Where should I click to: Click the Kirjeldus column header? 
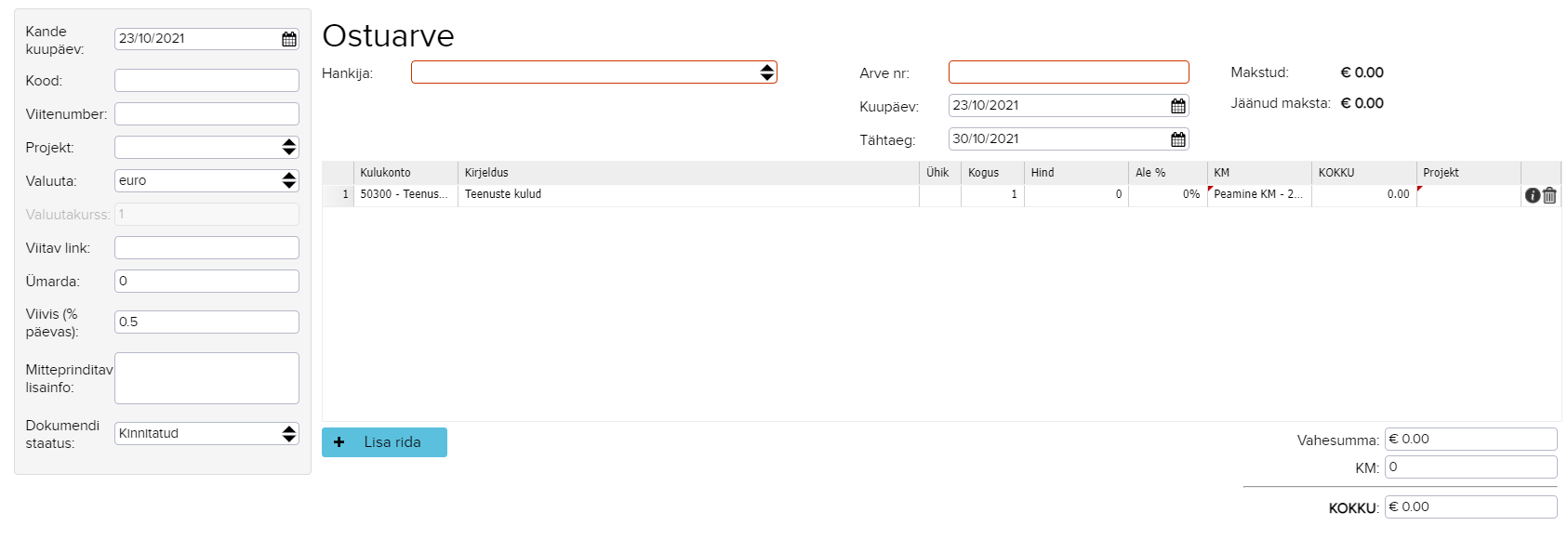click(x=688, y=173)
